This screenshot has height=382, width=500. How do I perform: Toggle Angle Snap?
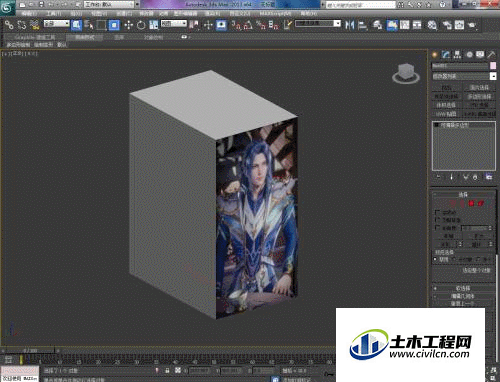(248, 25)
